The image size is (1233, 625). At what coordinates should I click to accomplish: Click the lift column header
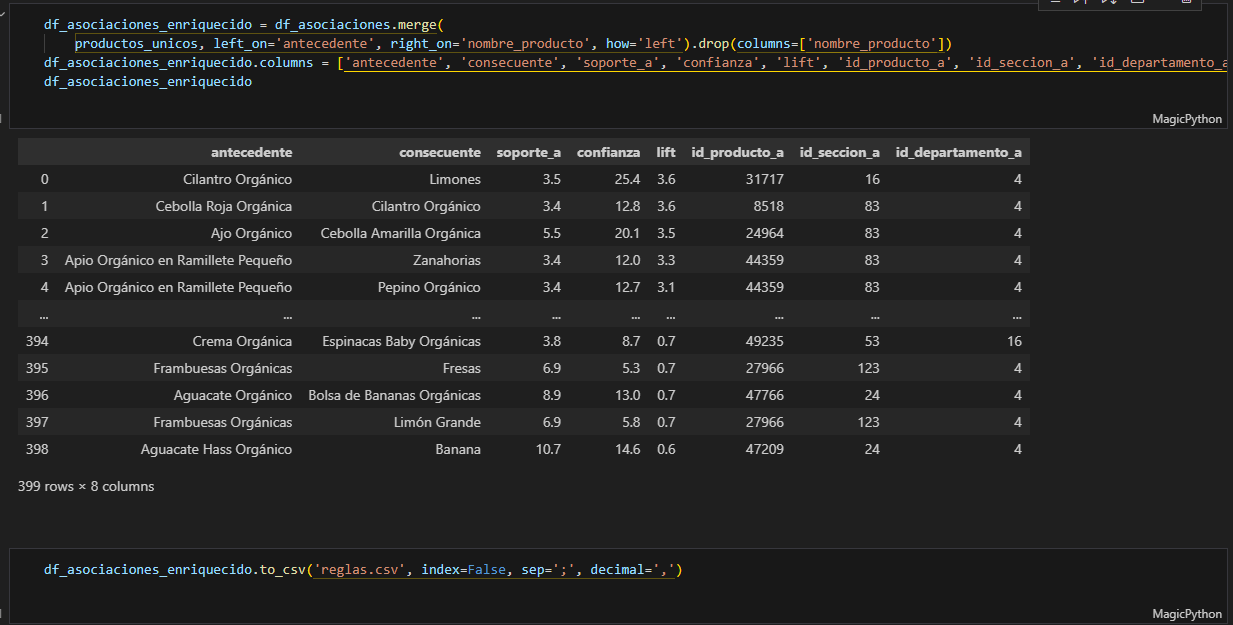tap(666, 152)
